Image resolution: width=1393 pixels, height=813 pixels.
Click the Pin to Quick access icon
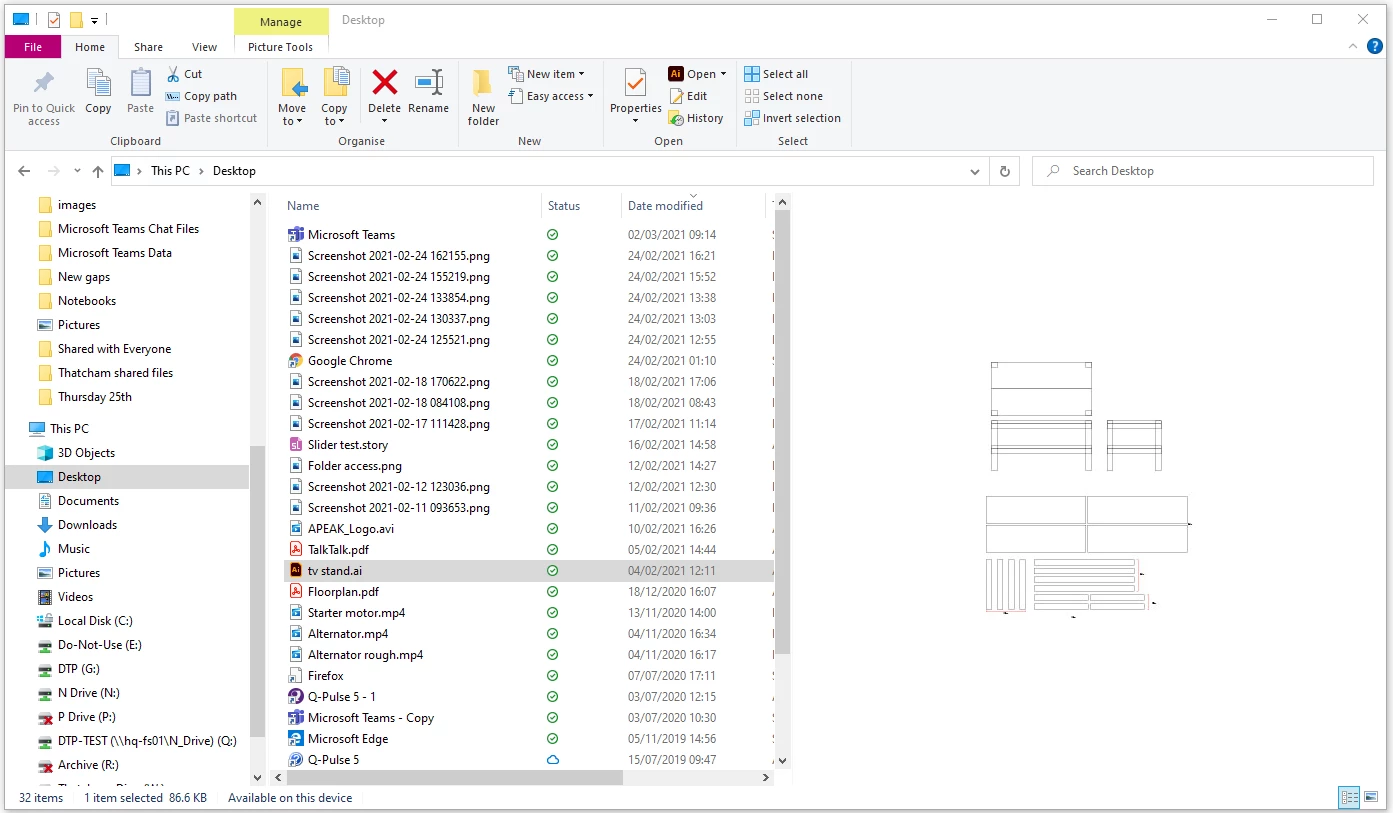click(43, 84)
